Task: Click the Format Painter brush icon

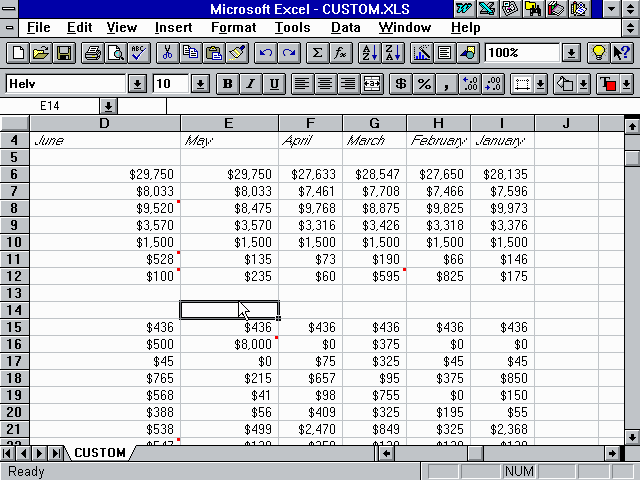Action: click(237, 53)
